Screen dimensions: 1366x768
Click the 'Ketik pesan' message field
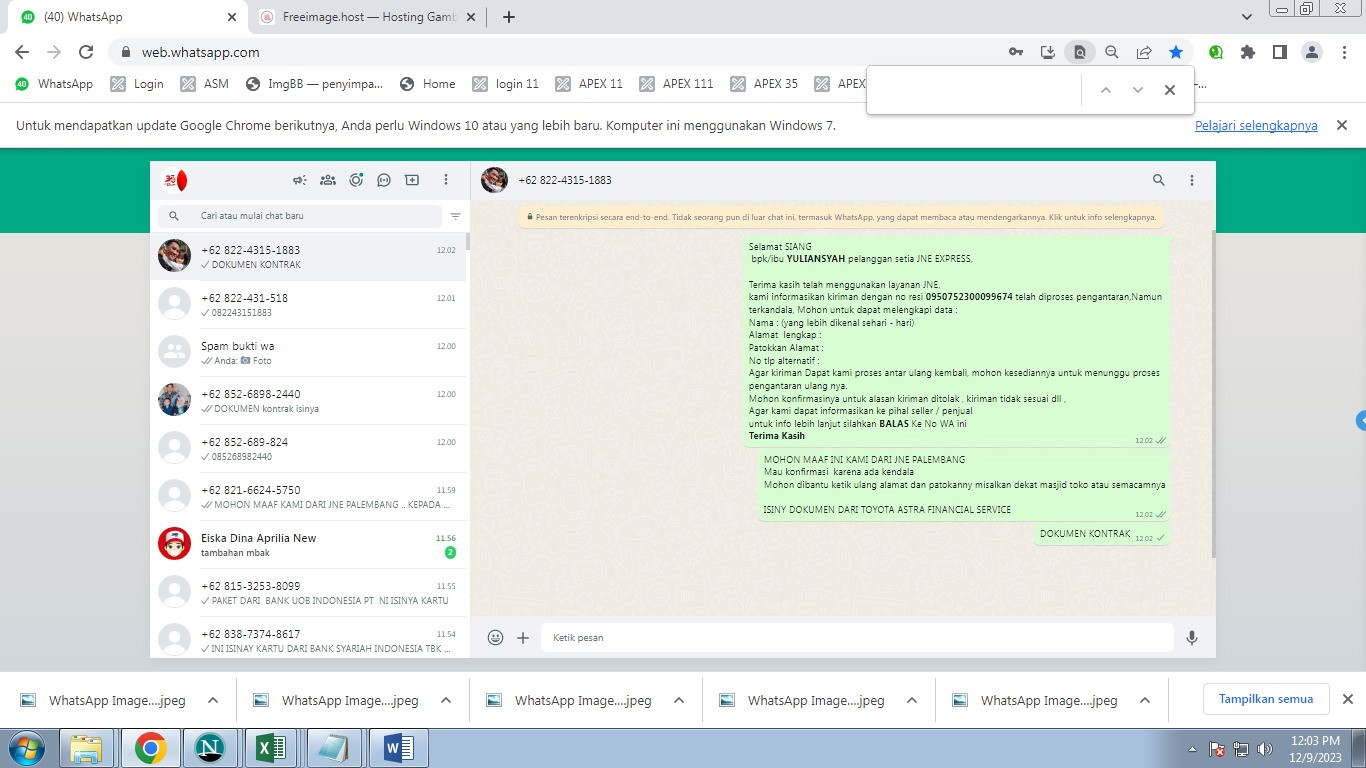point(857,637)
